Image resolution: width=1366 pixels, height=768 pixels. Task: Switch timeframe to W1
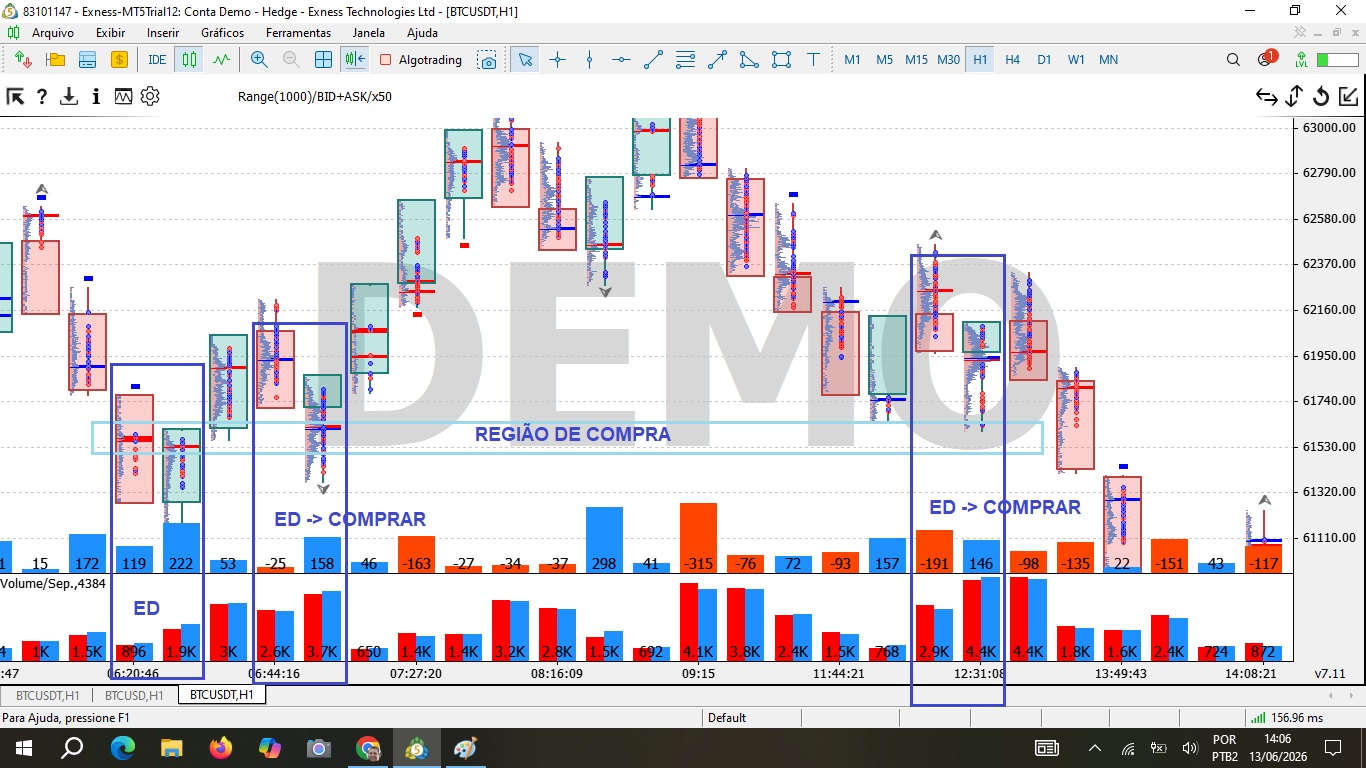[x=1076, y=59]
